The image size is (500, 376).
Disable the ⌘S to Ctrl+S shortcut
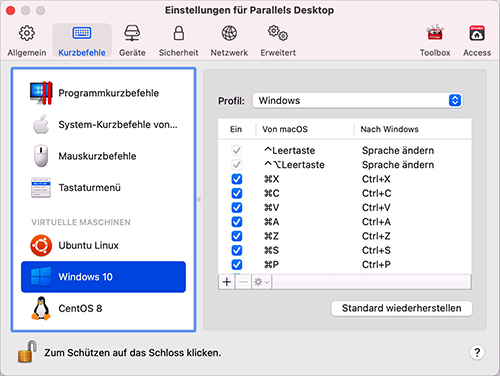pos(237,250)
